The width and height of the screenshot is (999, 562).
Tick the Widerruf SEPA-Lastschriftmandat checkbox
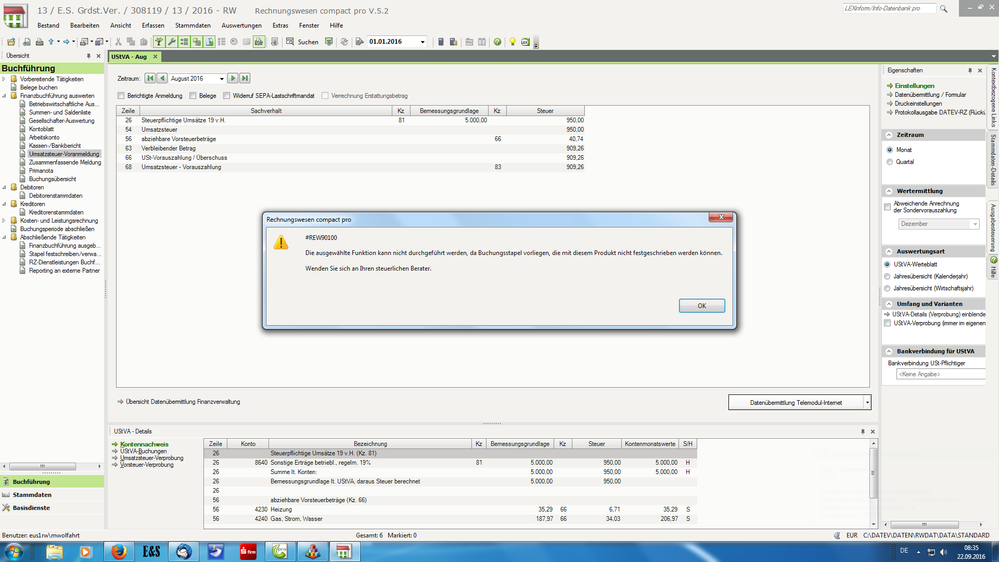(x=223, y=96)
